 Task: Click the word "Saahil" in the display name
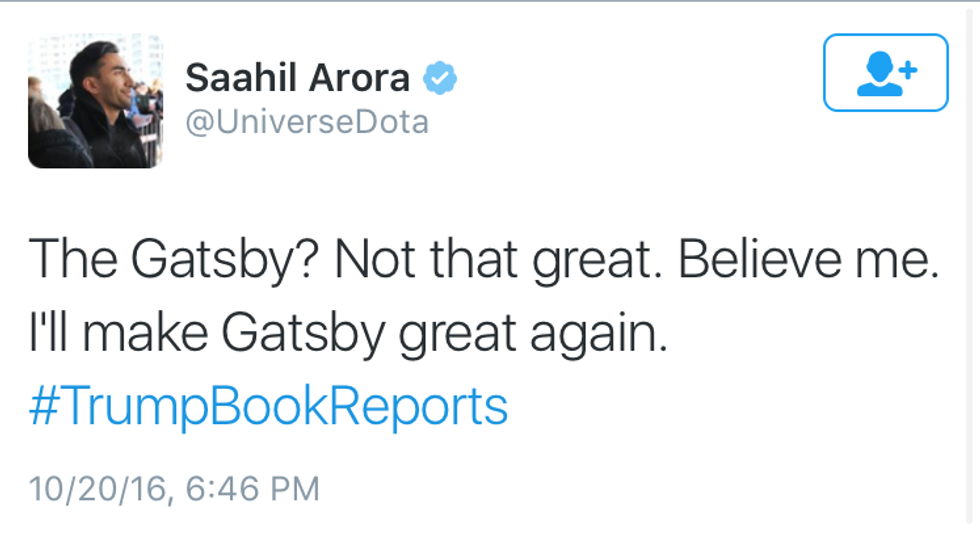click(239, 78)
